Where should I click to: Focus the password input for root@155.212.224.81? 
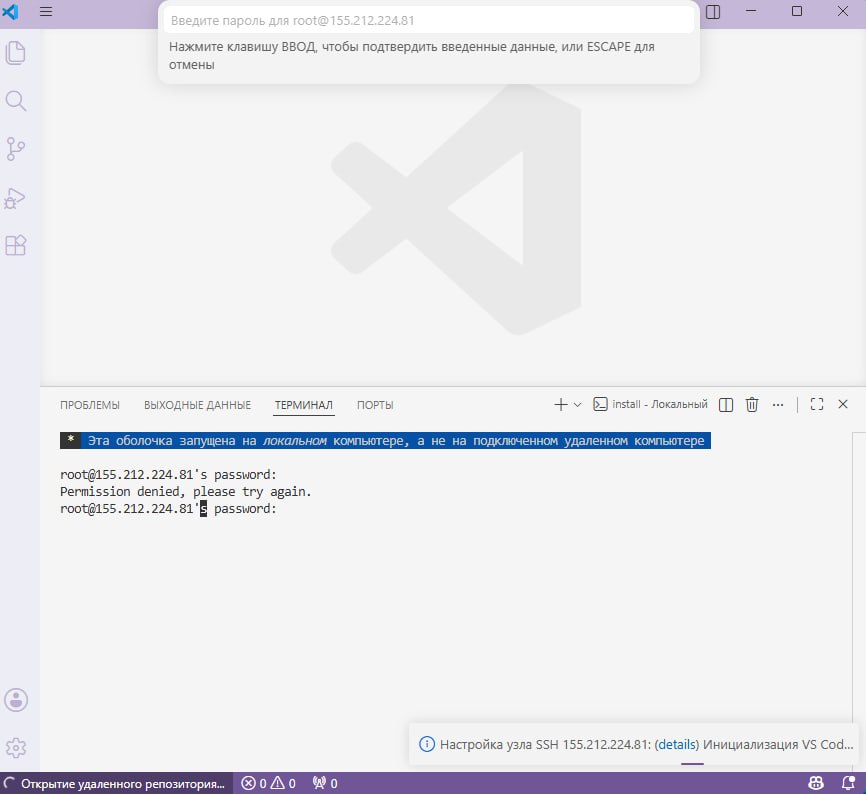429,20
